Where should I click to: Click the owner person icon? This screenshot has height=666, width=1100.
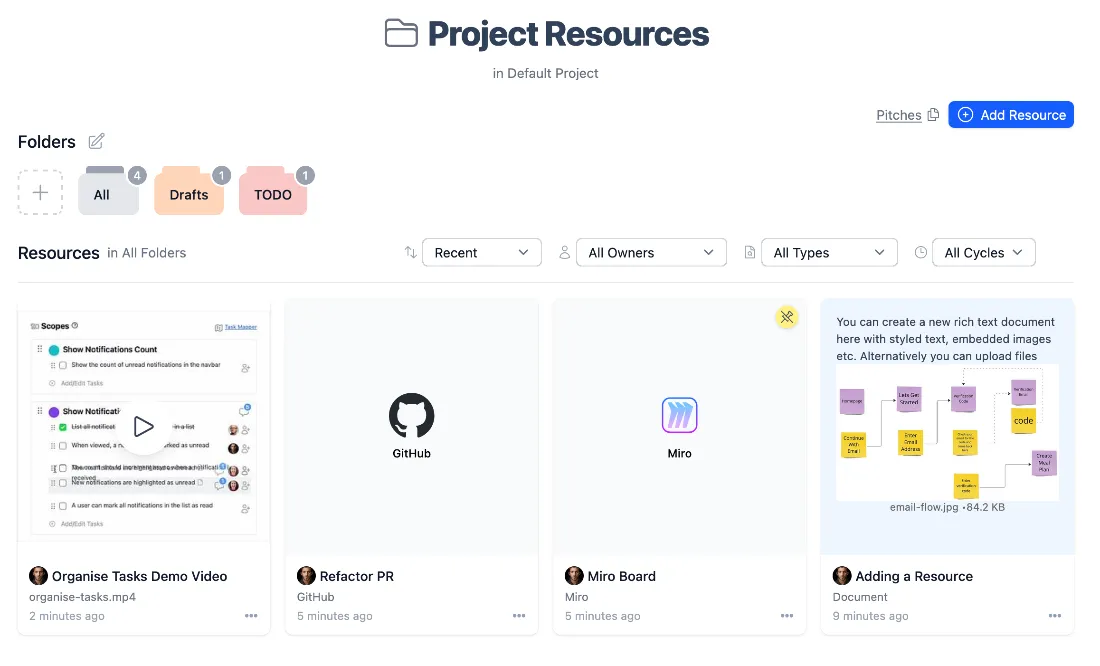point(564,253)
